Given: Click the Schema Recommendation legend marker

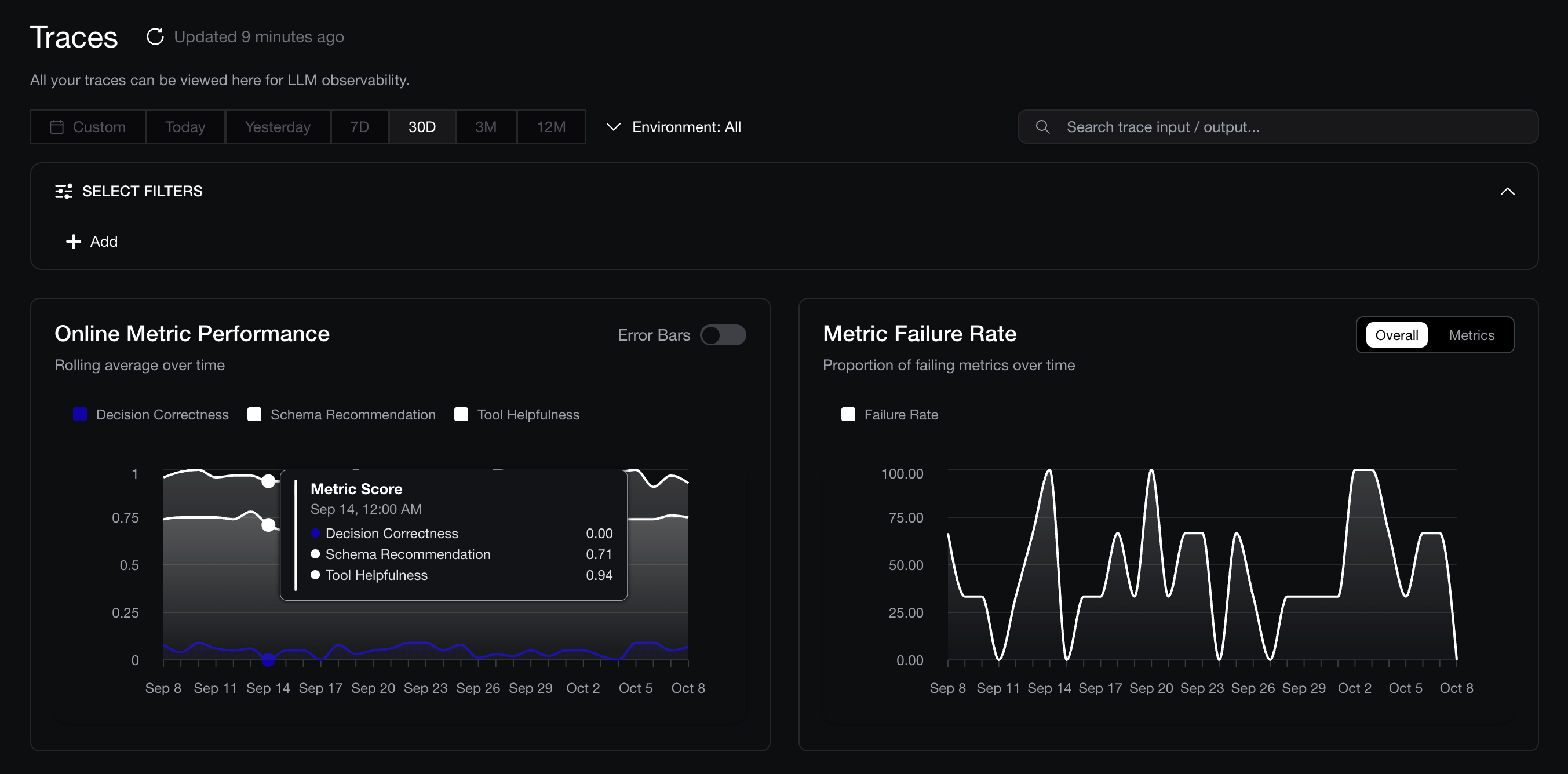Looking at the screenshot, I should click(254, 414).
